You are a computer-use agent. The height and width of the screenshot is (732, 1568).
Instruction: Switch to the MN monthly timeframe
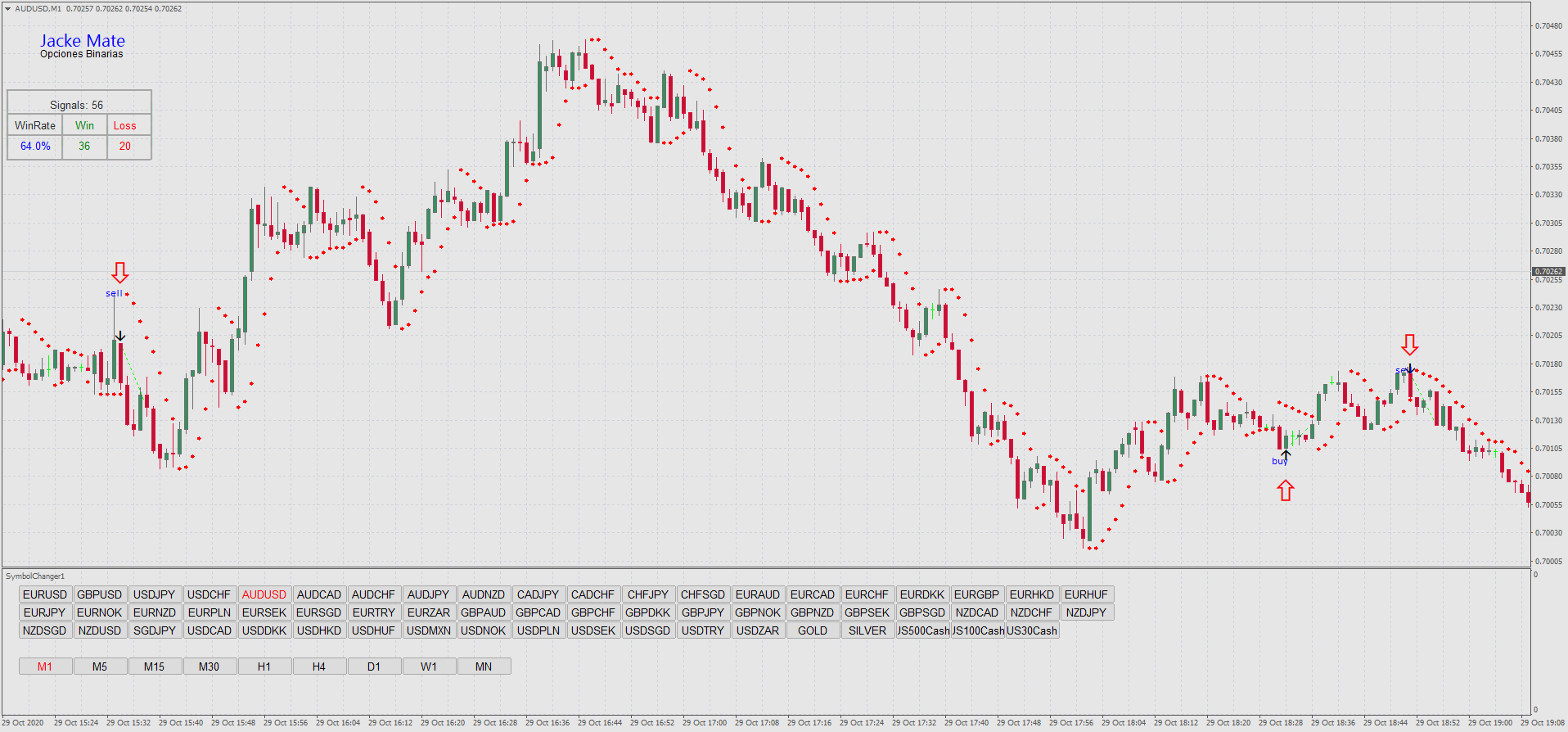tap(484, 666)
